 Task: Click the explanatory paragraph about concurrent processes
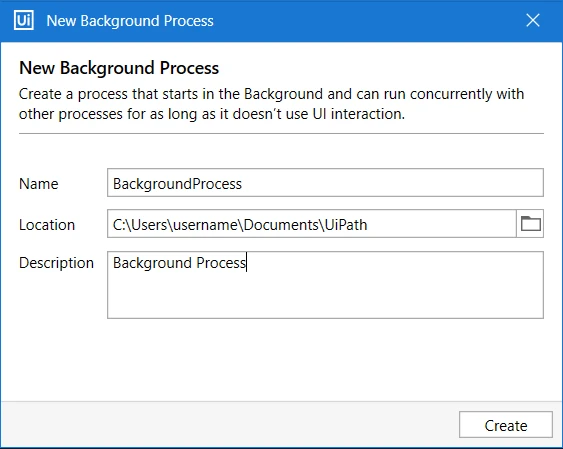pyautogui.click(x=271, y=104)
